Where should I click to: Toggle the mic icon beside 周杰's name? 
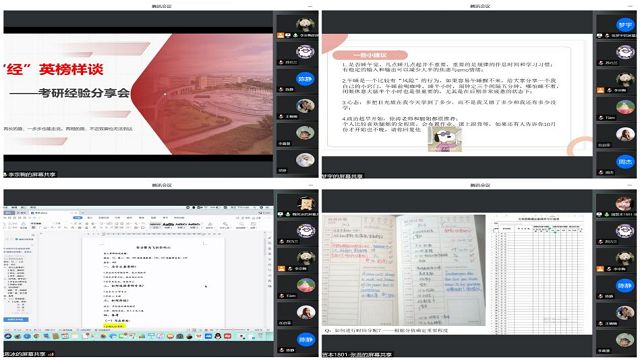(x=601, y=172)
